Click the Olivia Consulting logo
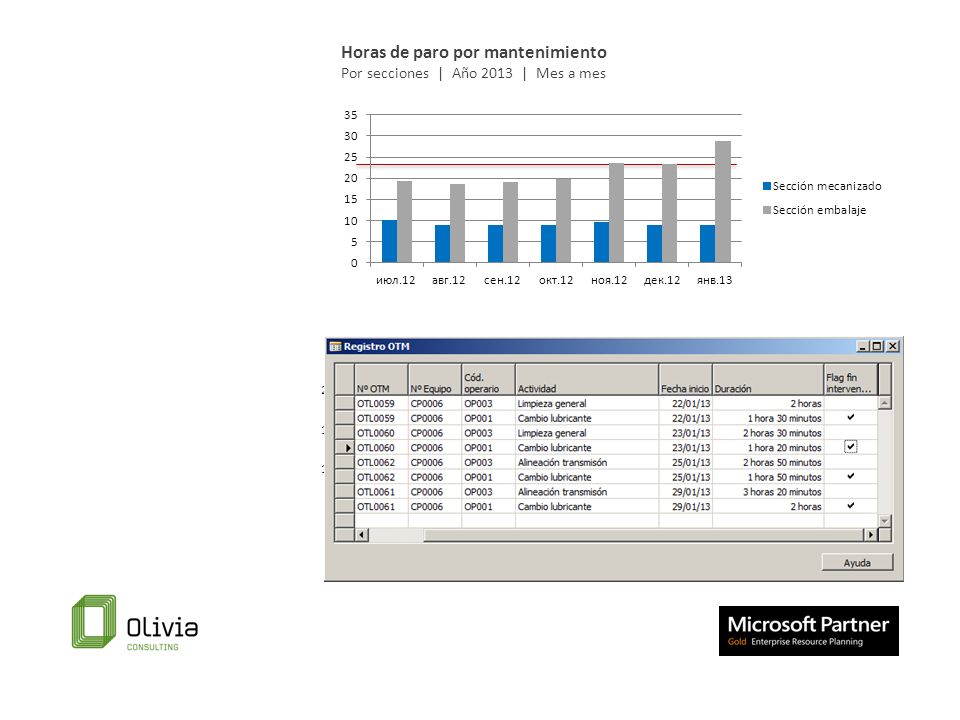The width and height of the screenshot is (960, 720). [135, 622]
